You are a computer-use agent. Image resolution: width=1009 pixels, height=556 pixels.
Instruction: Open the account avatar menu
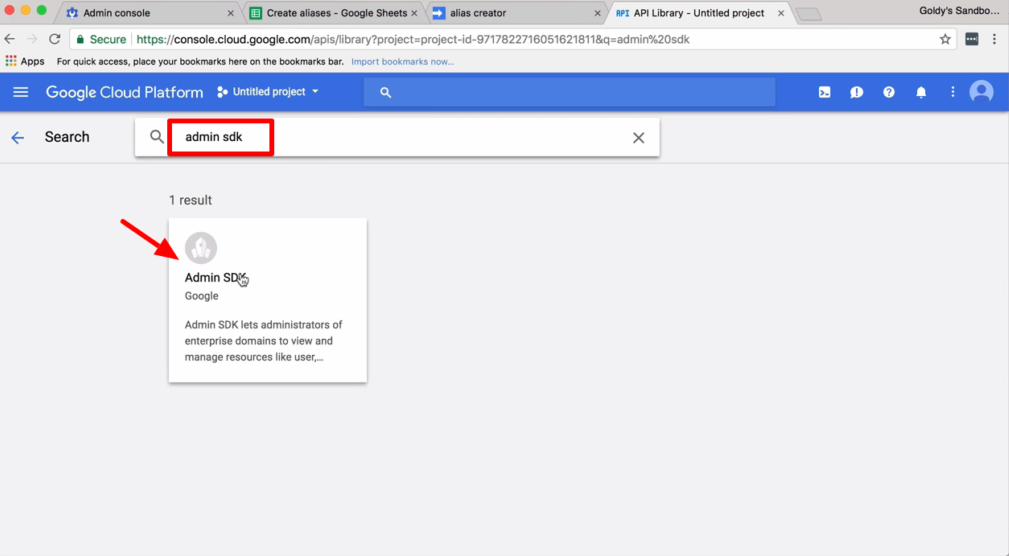[981, 92]
